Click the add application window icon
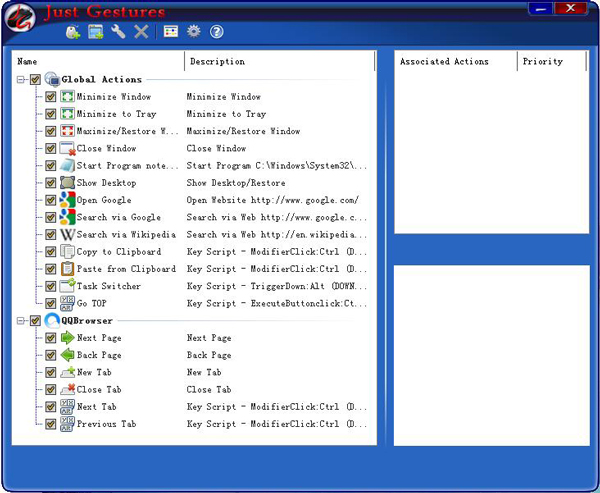Screen dimensions: 600x493 [96, 32]
